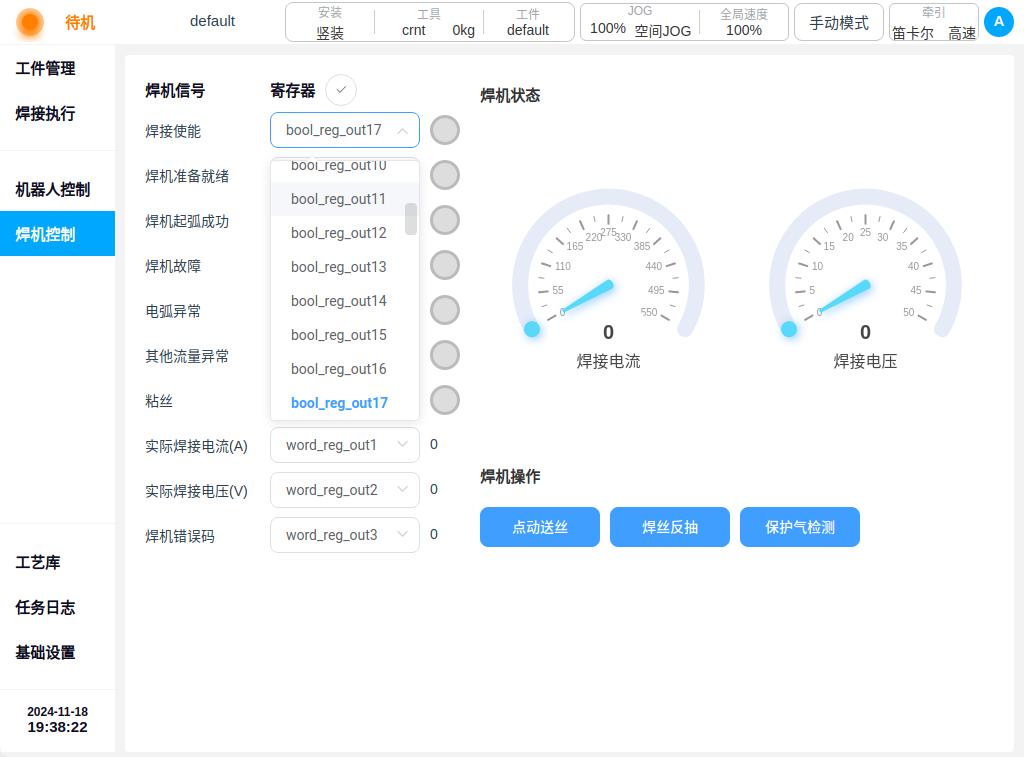
Task: Click the 手动模式 mode selector
Action: point(839,23)
